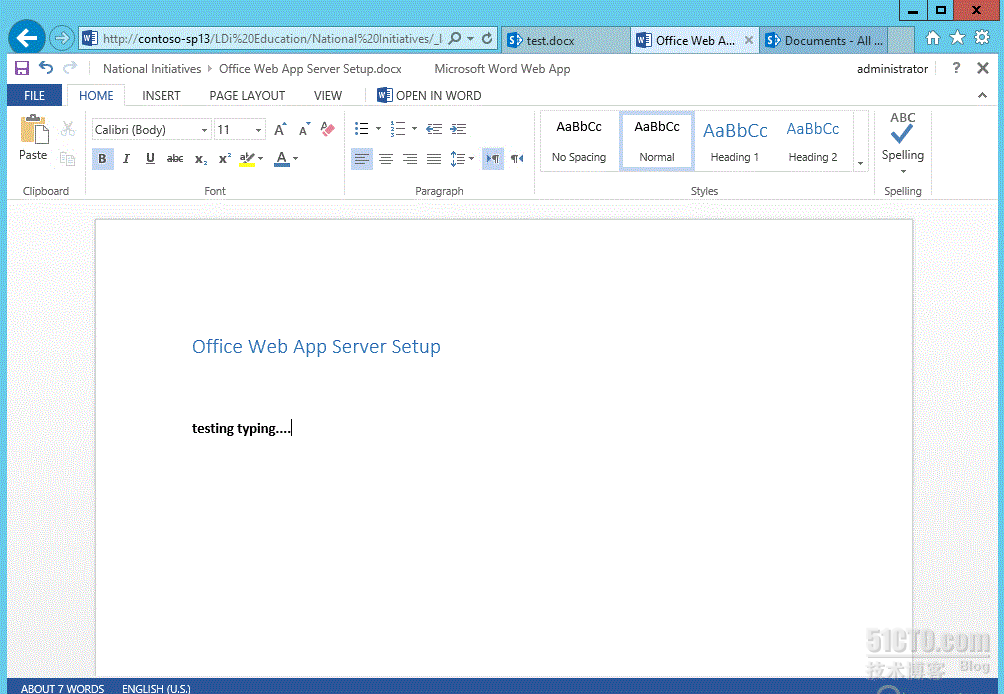Undo the last action

click(46, 67)
